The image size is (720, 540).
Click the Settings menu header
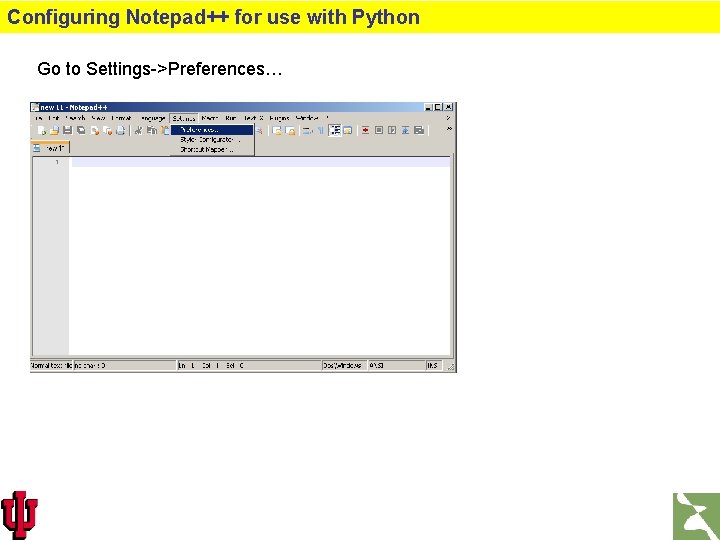(184, 118)
